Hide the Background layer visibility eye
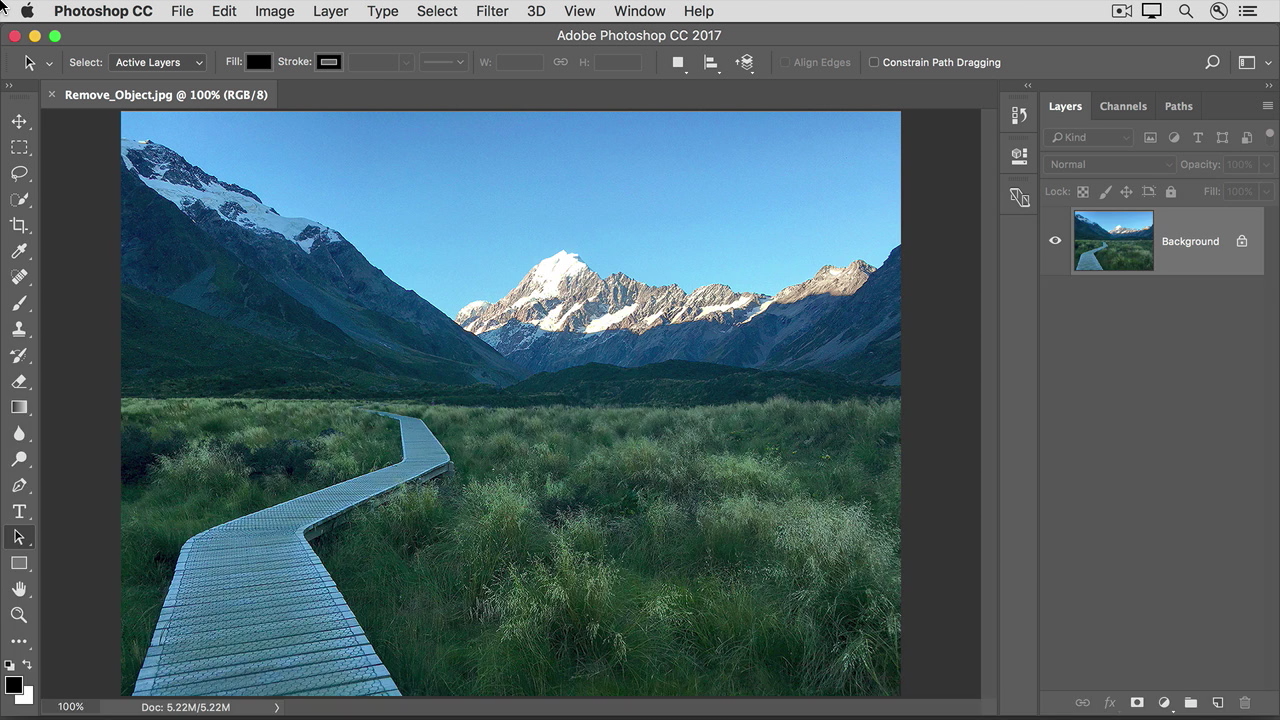 pyautogui.click(x=1055, y=241)
